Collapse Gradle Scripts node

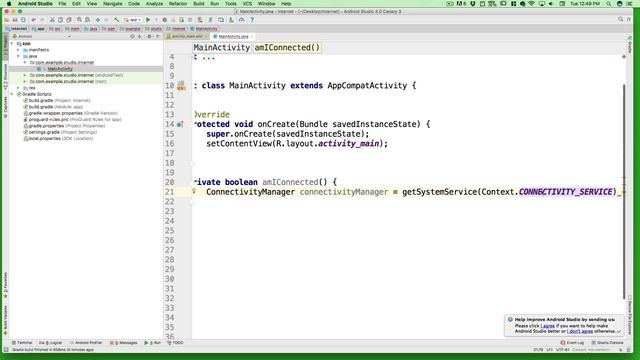(x=12, y=94)
